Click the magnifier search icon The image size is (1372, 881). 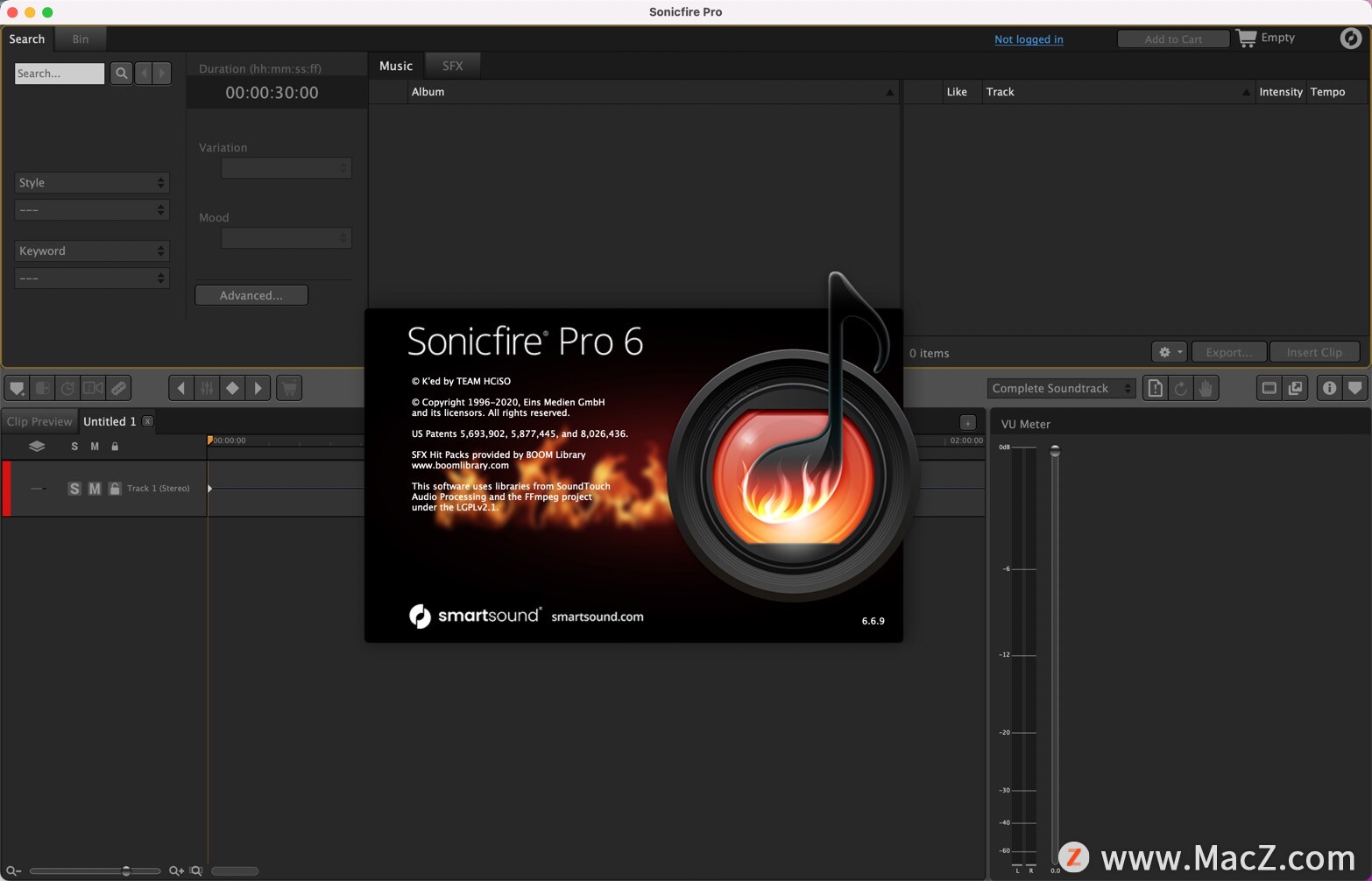(121, 74)
